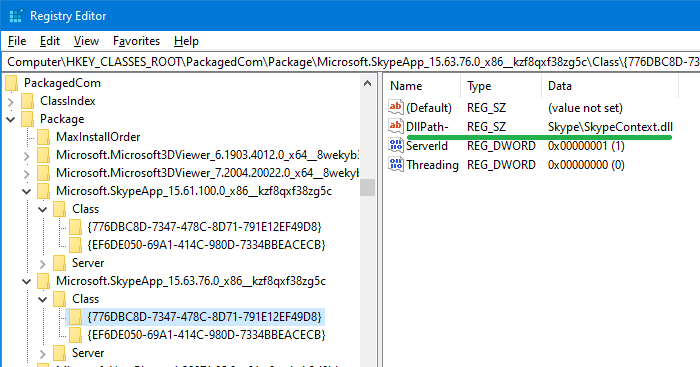This screenshot has height=367, width=700.
Task: Click the (value not set) data cell
Action: pos(585,108)
